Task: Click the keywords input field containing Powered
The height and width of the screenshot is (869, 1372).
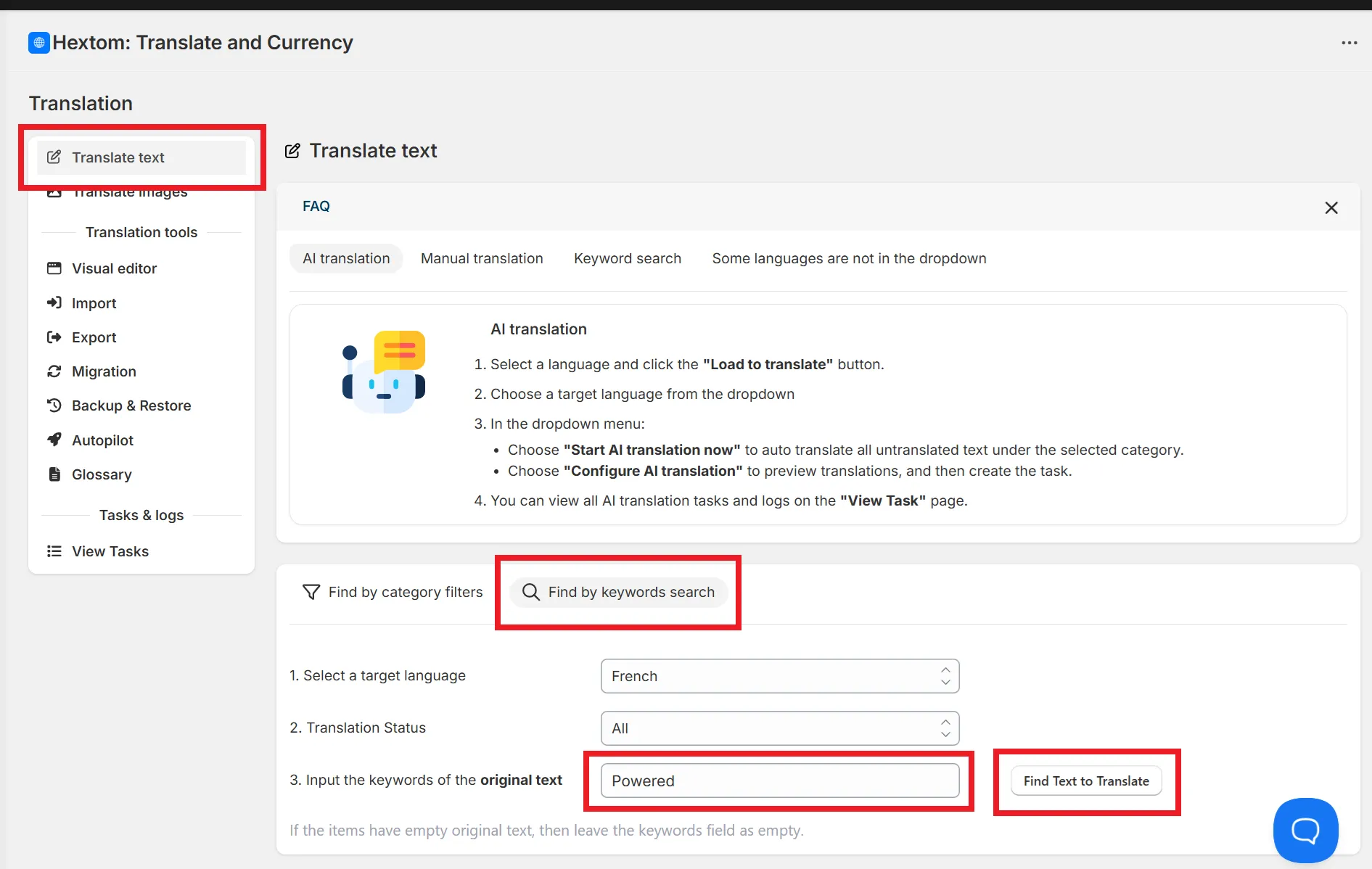Action: [780, 781]
